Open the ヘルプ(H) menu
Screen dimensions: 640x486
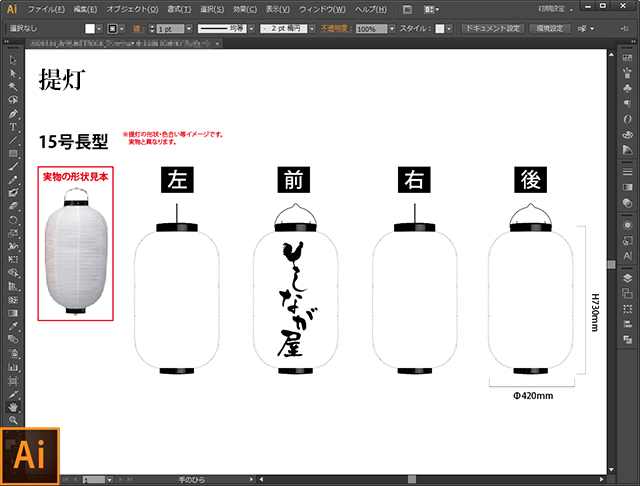tap(370, 9)
